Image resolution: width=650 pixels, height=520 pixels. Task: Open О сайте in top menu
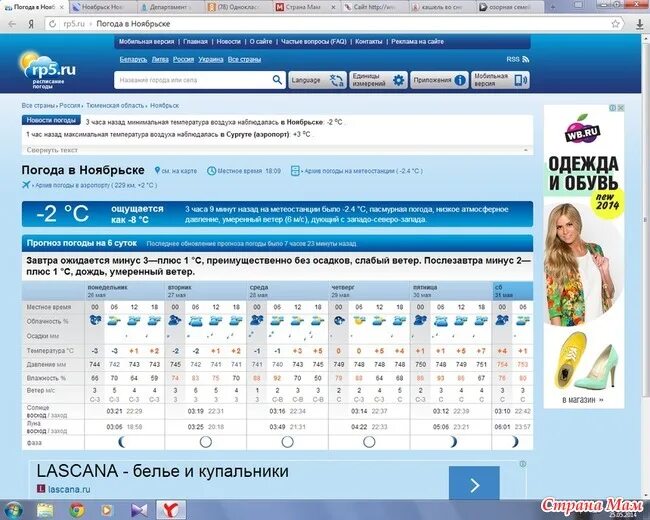point(261,41)
